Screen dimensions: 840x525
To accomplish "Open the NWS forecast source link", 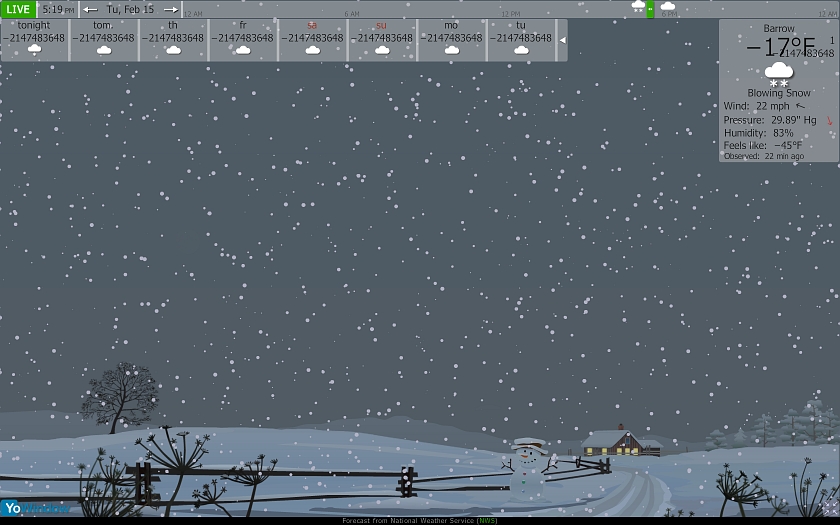I will point(487,520).
